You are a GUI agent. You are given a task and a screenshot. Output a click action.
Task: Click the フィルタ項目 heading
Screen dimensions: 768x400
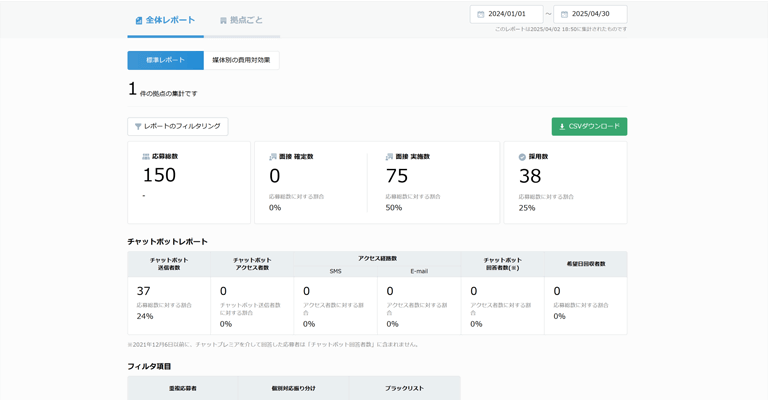149,366
